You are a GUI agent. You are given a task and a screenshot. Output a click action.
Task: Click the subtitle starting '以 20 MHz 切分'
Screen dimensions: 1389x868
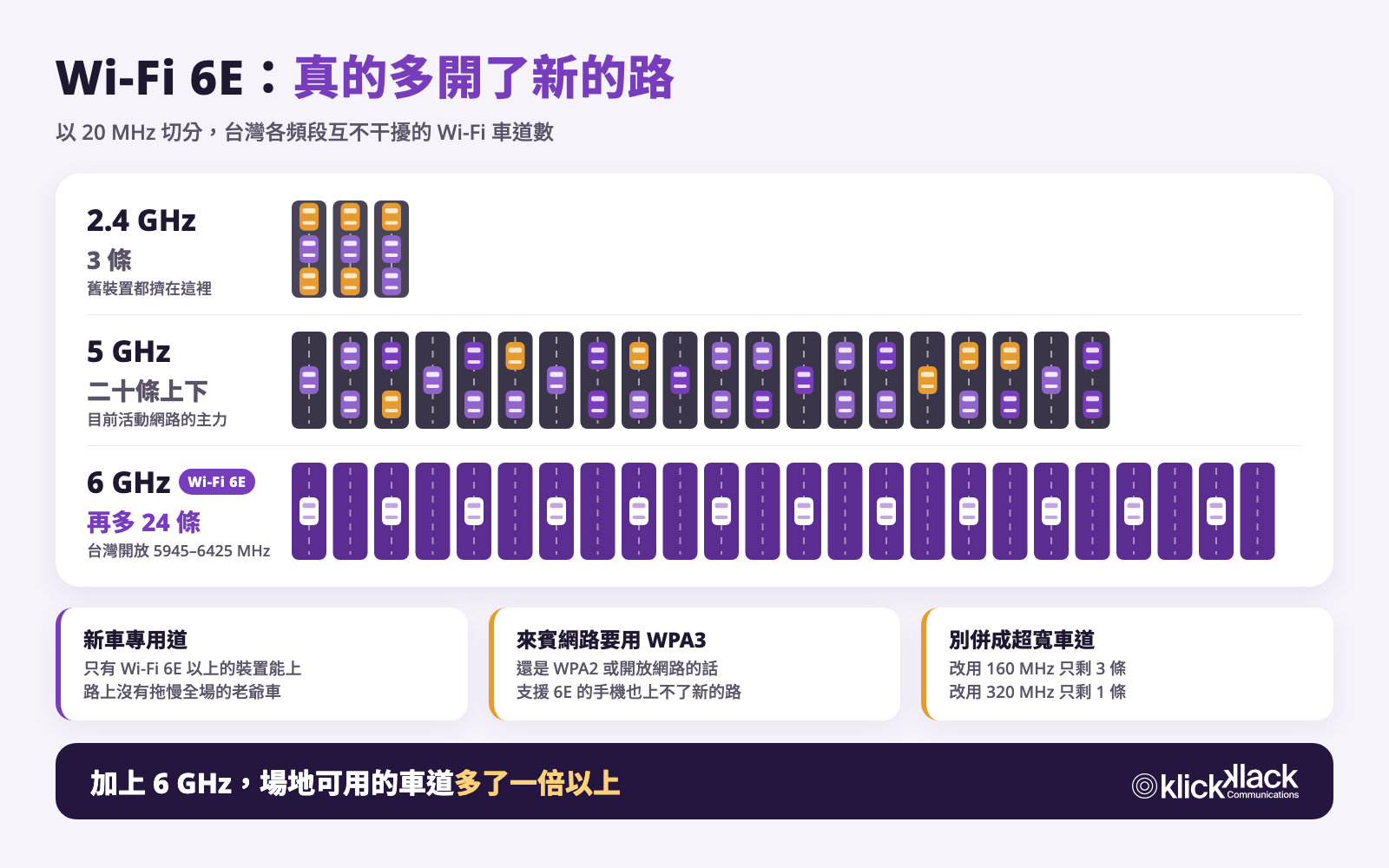[x=305, y=132]
